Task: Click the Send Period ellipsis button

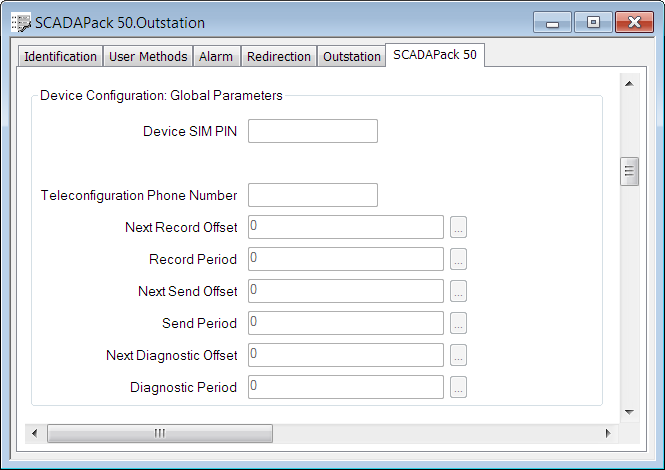Action: pos(458,323)
